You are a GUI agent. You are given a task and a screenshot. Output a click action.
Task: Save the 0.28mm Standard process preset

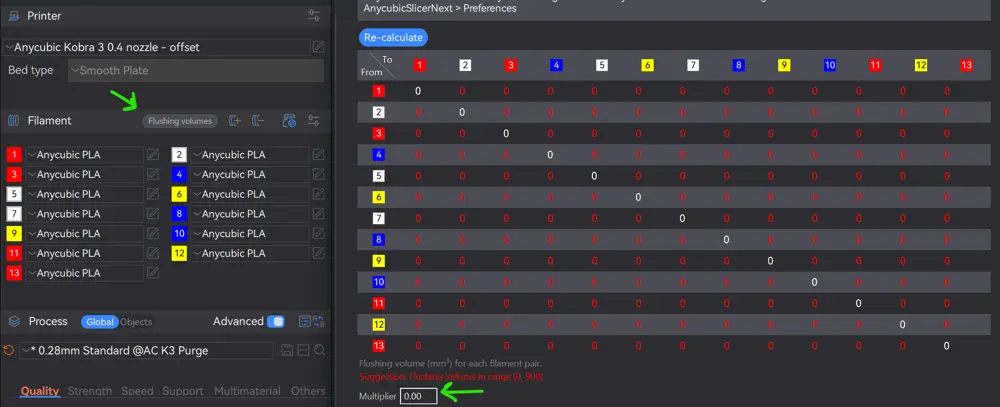pyautogui.click(x=286, y=350)
